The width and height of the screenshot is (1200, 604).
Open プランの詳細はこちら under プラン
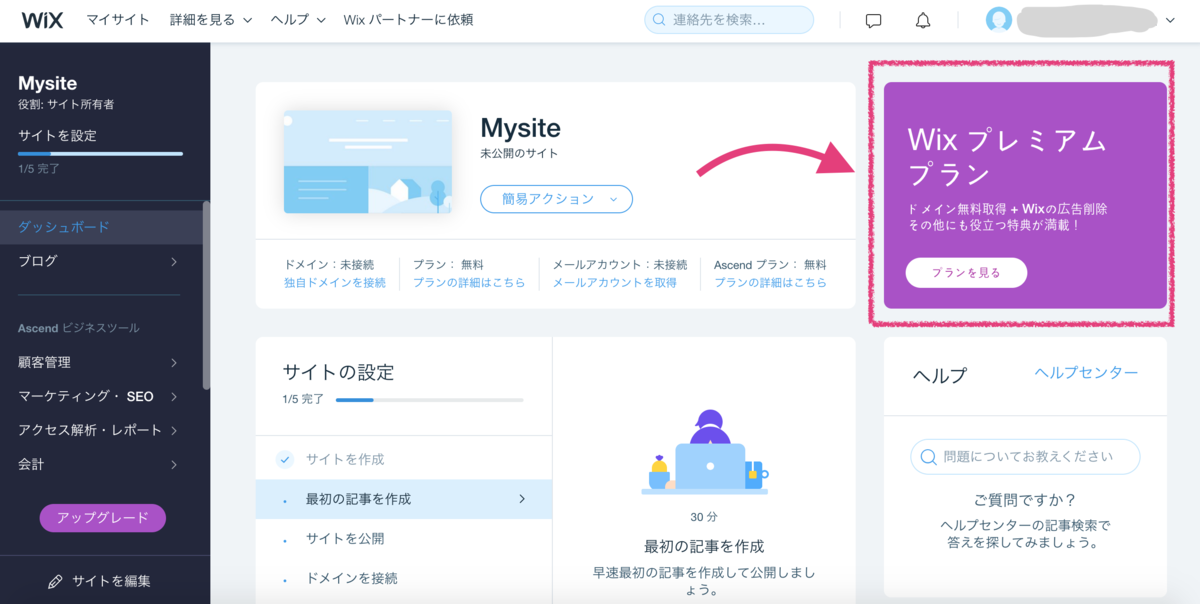click(469, 283)
